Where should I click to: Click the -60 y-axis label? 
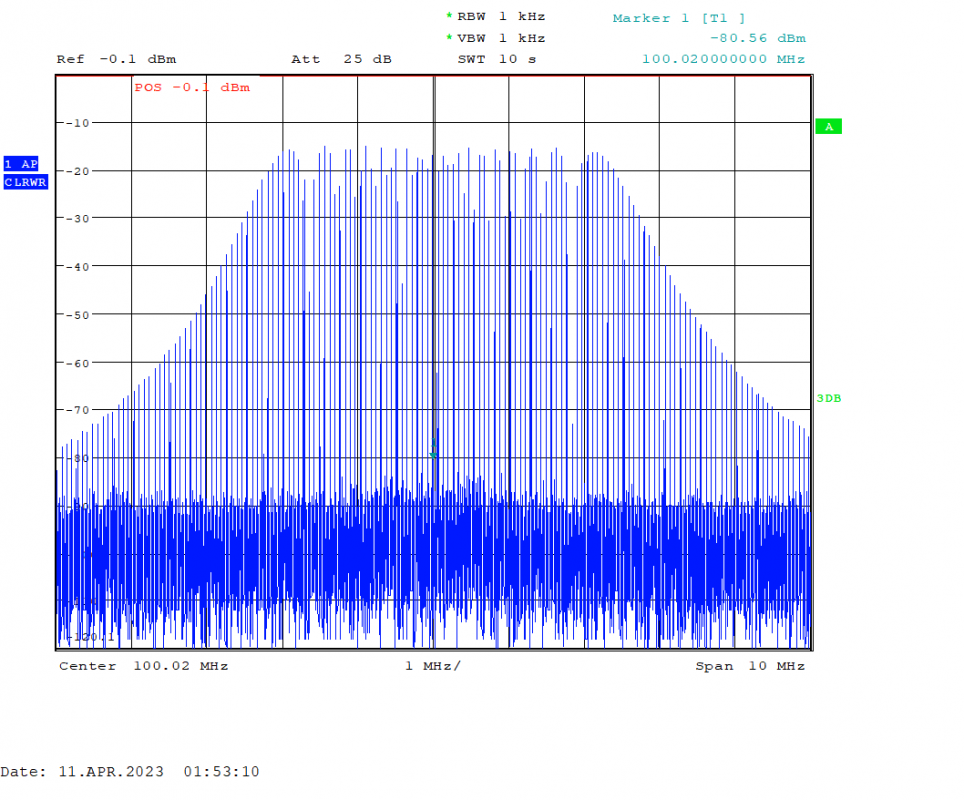pyautogui.click(x=77, y=363)
